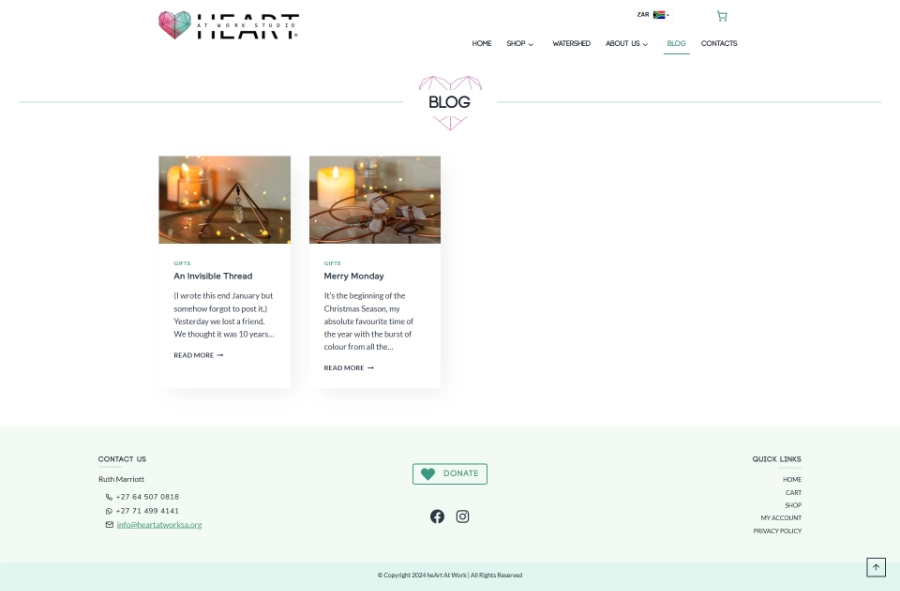
Task: Click the Donate button
Action: (450, 474)
